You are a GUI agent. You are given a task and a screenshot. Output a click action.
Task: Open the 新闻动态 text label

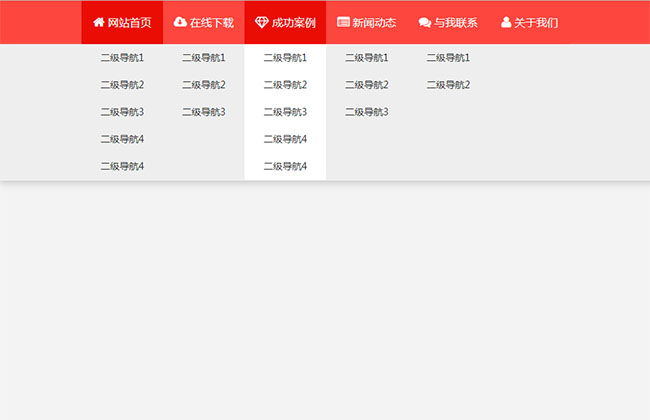tap(374, 22)
